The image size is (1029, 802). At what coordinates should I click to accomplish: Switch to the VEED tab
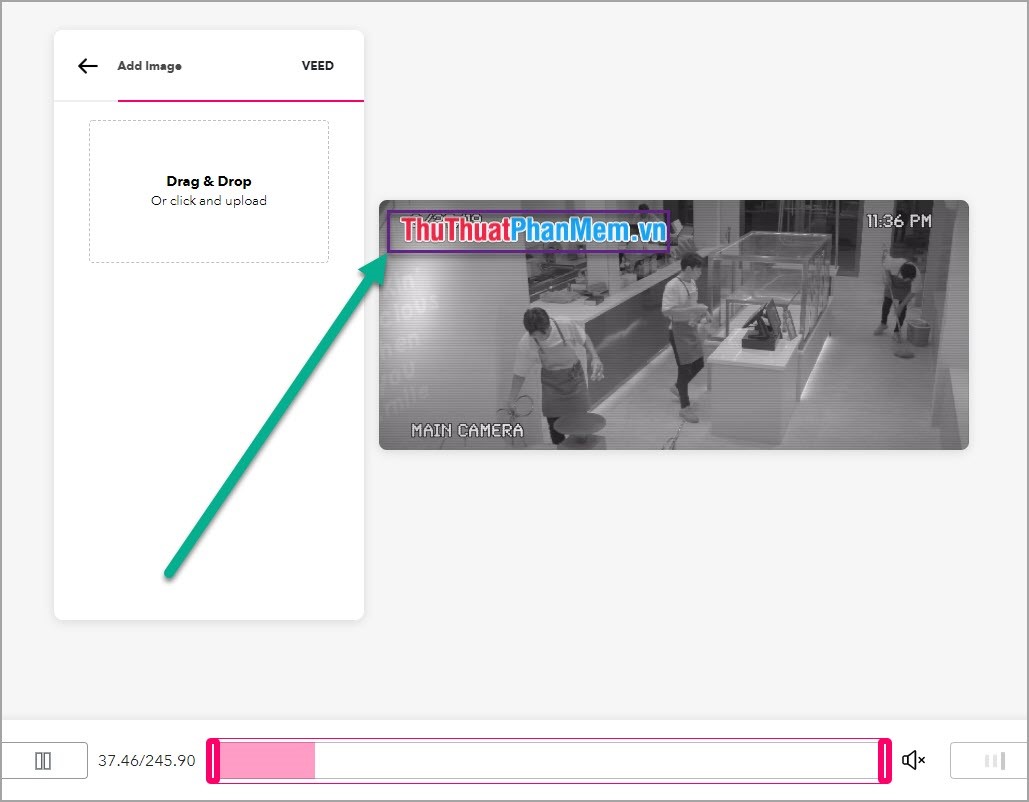(317, 65)
